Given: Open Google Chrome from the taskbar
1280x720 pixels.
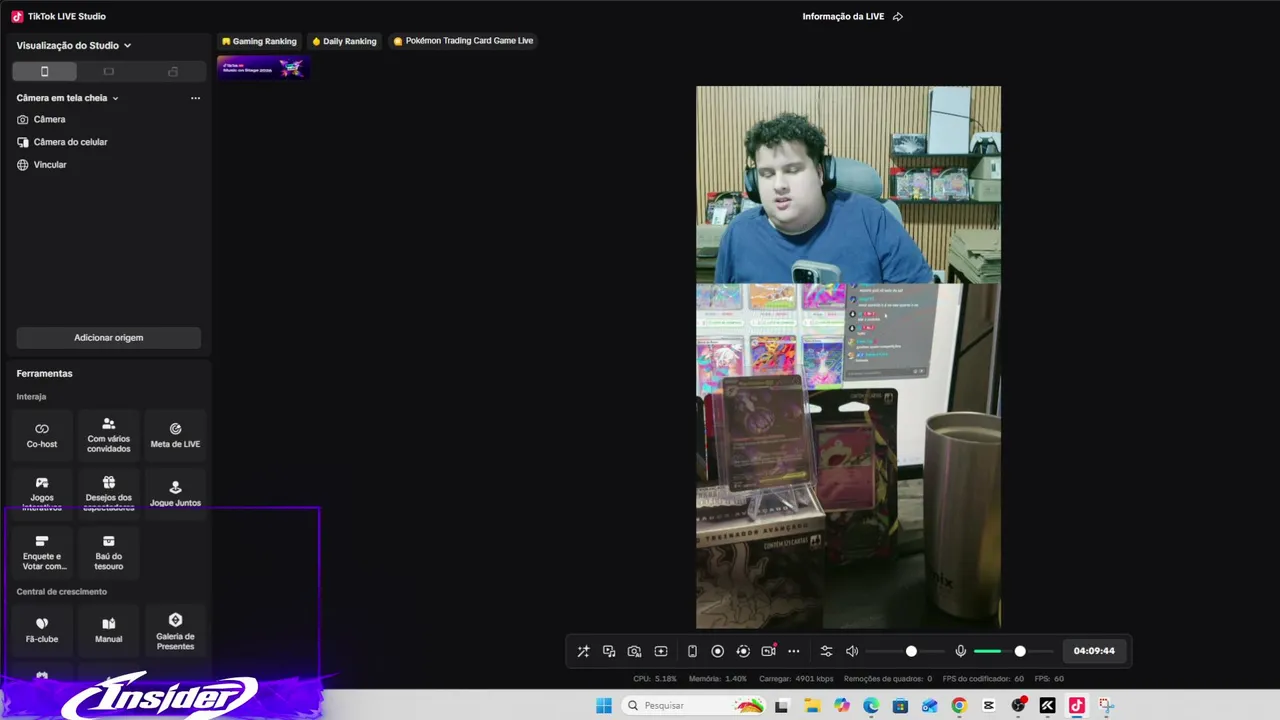Looking at the screenshot, I should pos(959,706).
